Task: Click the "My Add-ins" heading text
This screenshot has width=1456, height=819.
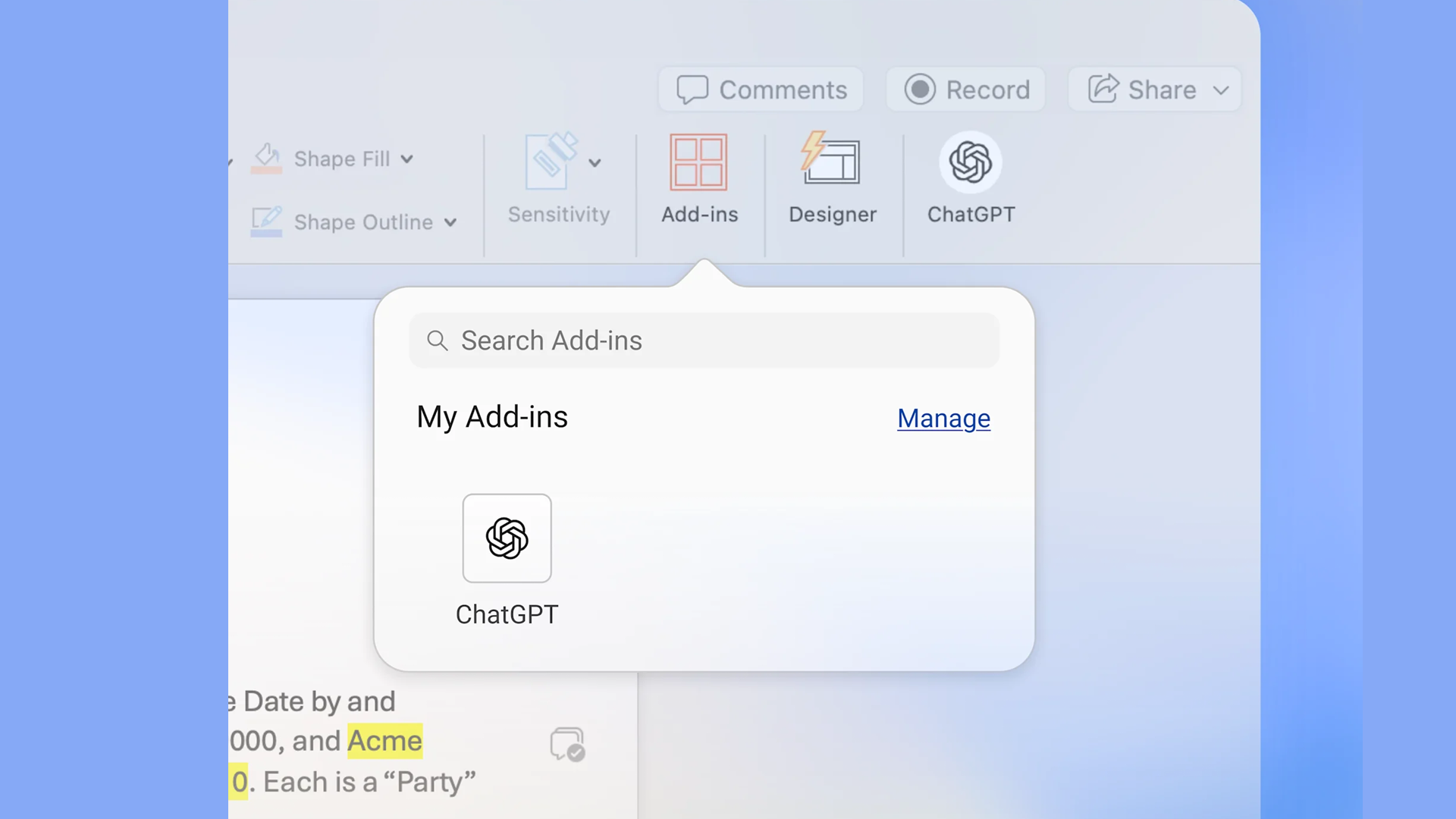Action: click(x=492, y=417)
